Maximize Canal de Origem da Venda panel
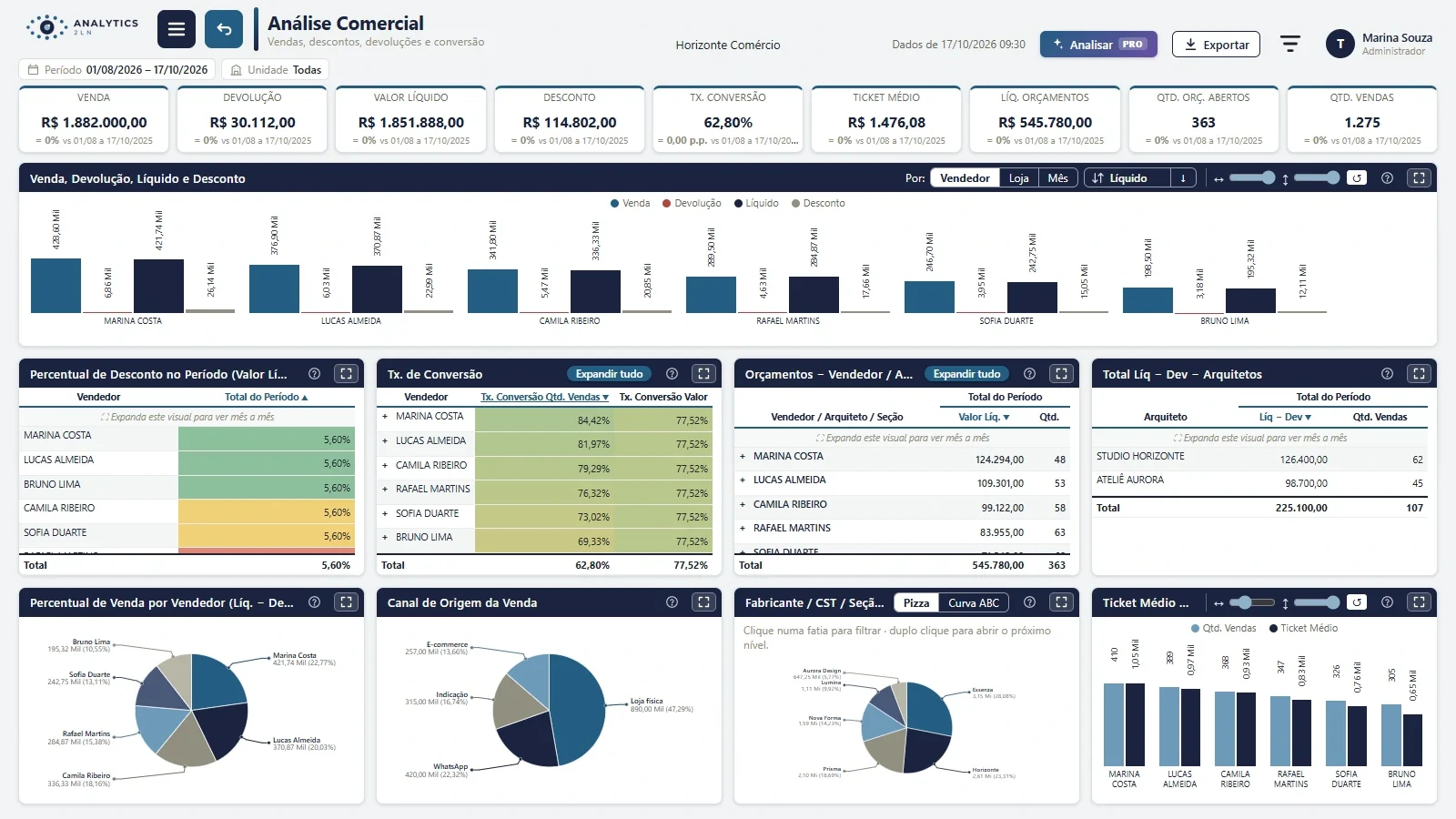1456x819 pixels. point(703,602)
